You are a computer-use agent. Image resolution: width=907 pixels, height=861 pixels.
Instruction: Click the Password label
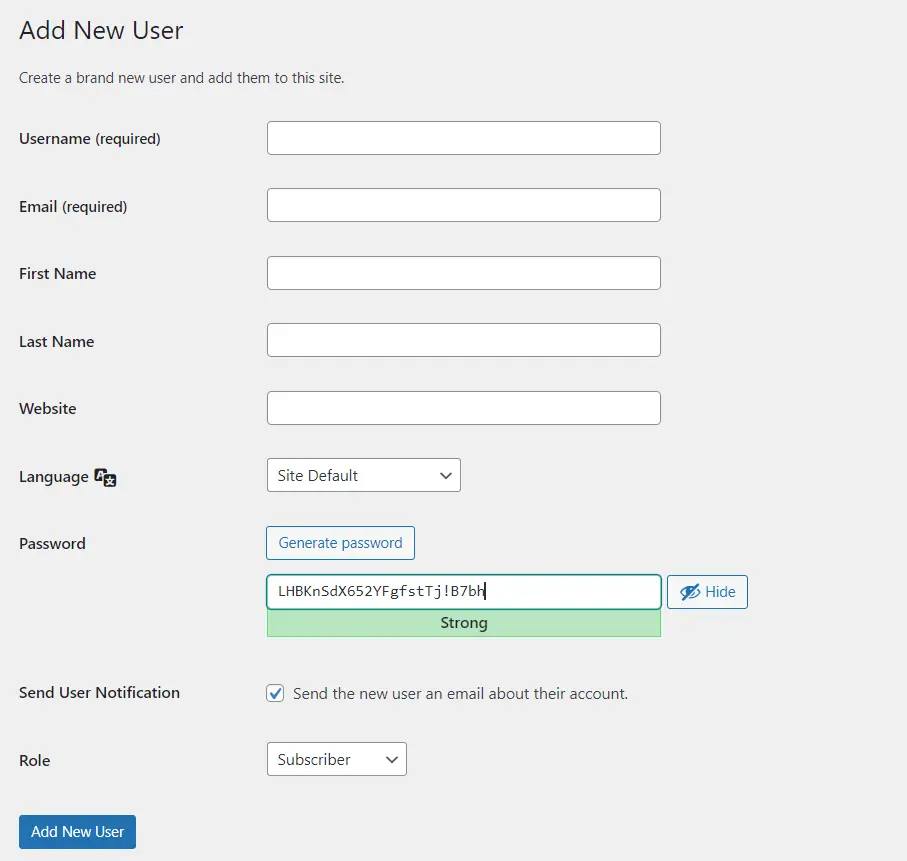coord(52,543)
